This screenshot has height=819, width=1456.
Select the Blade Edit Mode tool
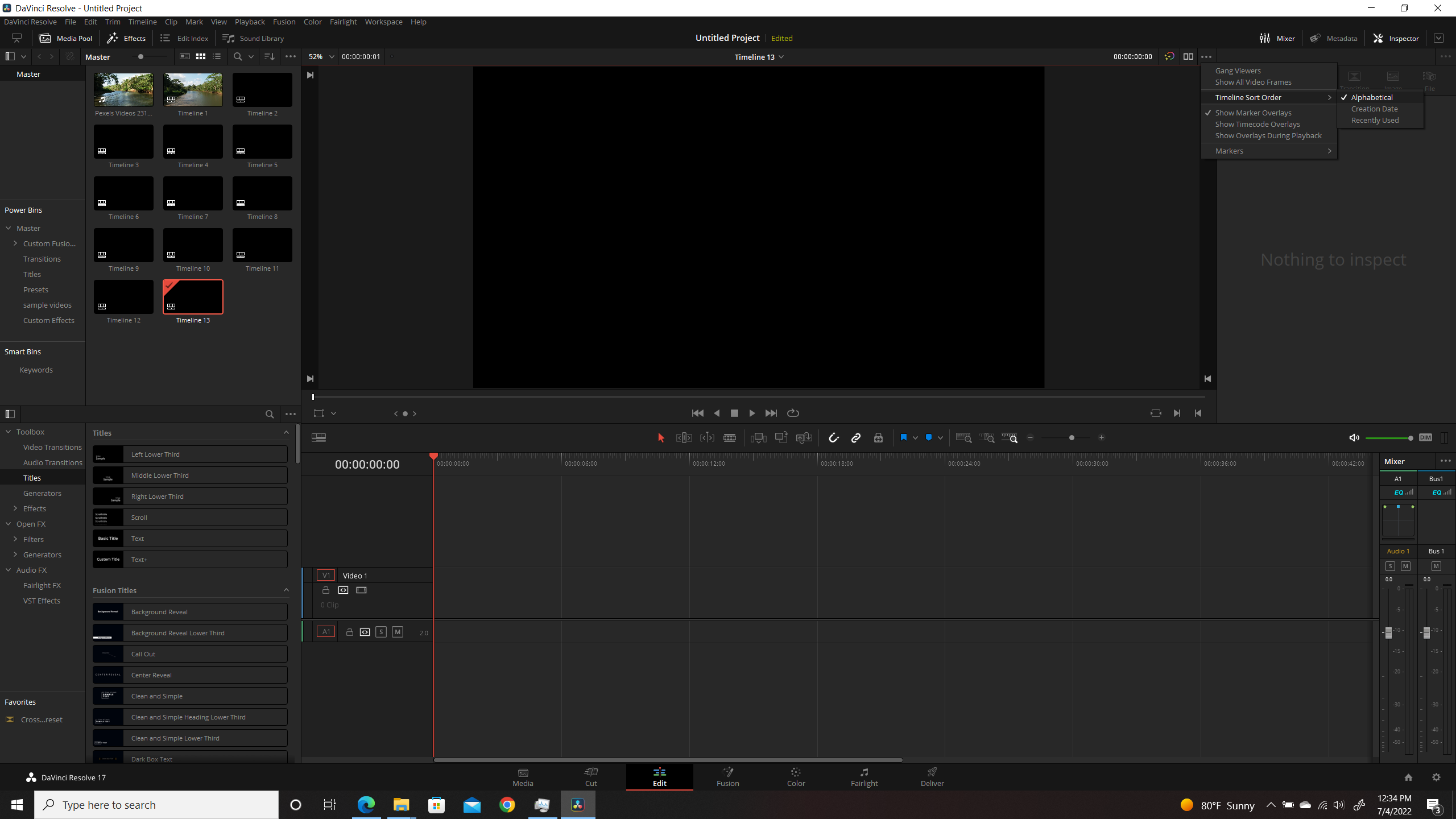pos(730,437)
